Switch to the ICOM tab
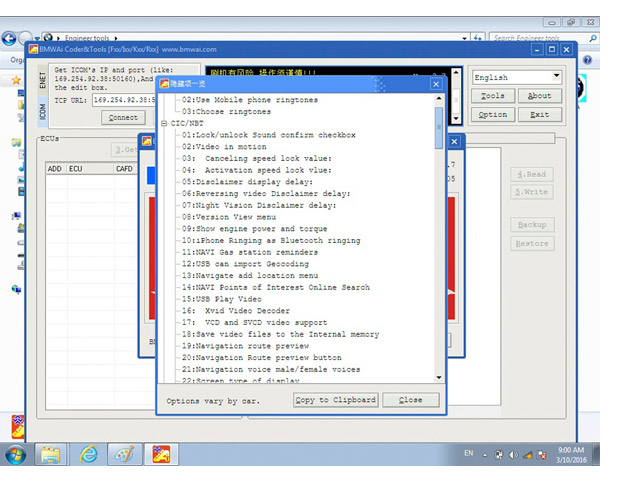 click(42, 110)
